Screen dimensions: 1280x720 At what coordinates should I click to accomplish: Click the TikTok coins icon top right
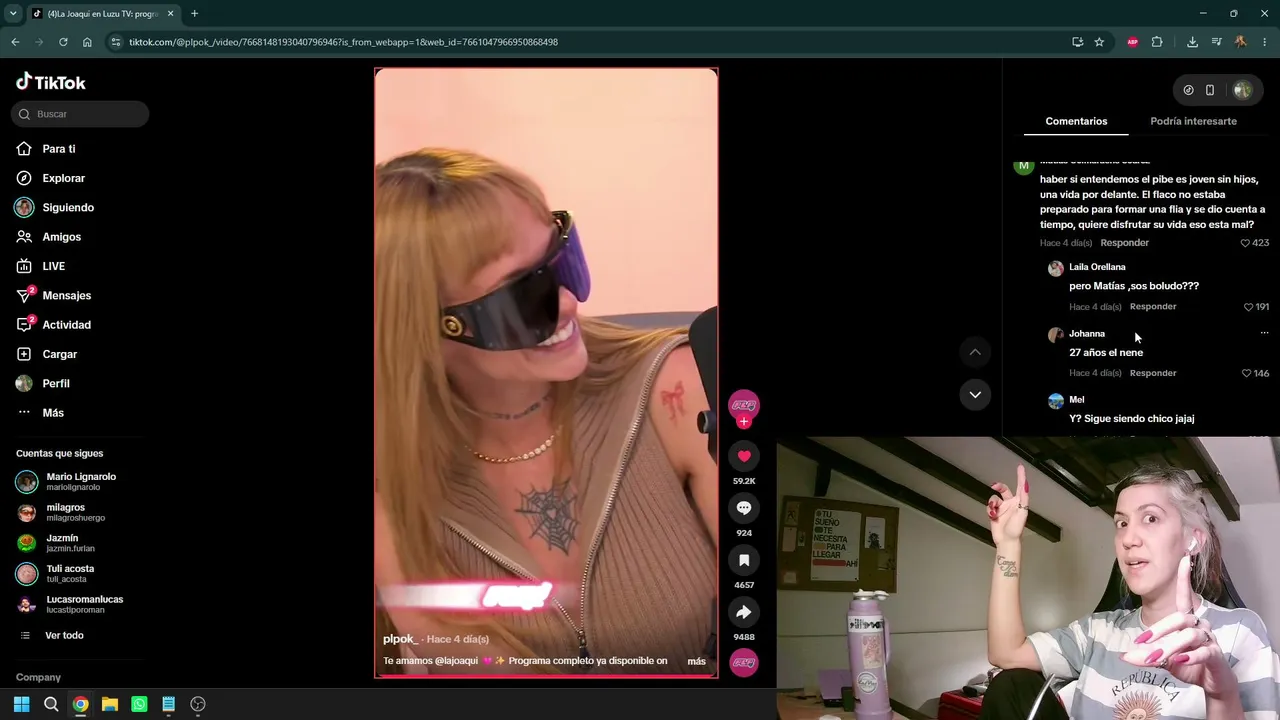point(1188,90)
